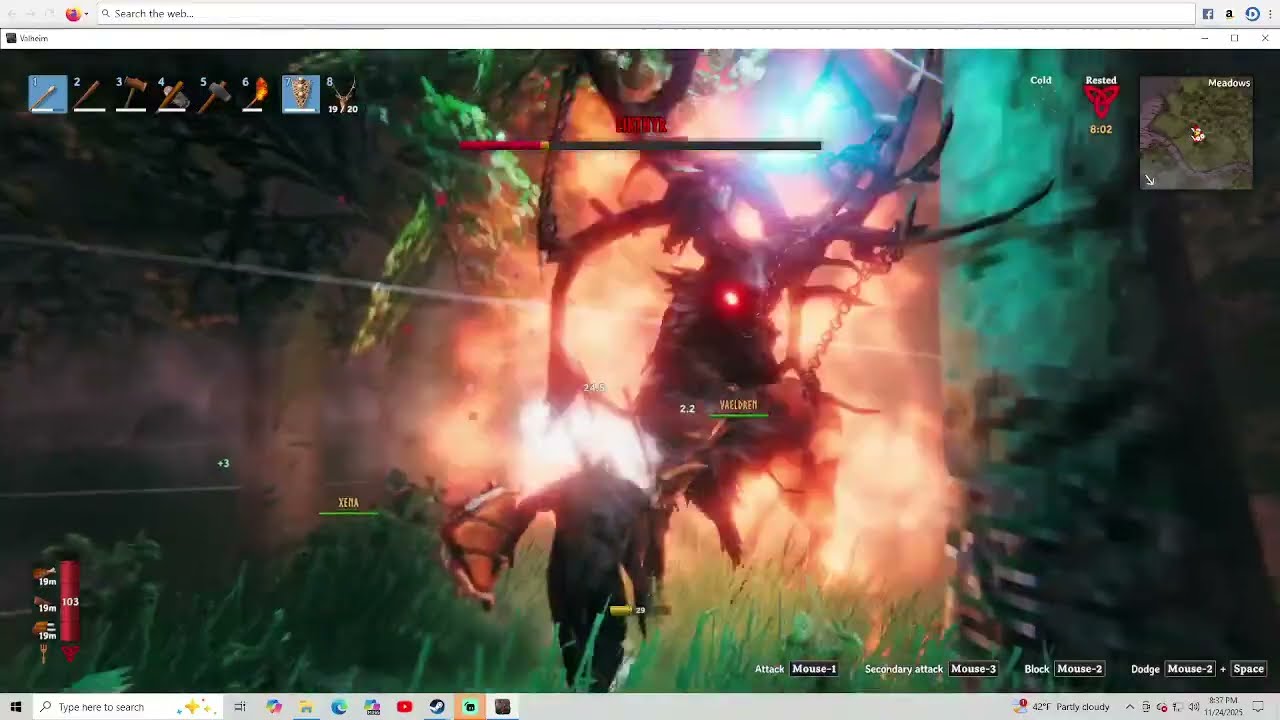Expand the hidden system tray icons
Screen dimensions: 1280x720
[1130, 707]
